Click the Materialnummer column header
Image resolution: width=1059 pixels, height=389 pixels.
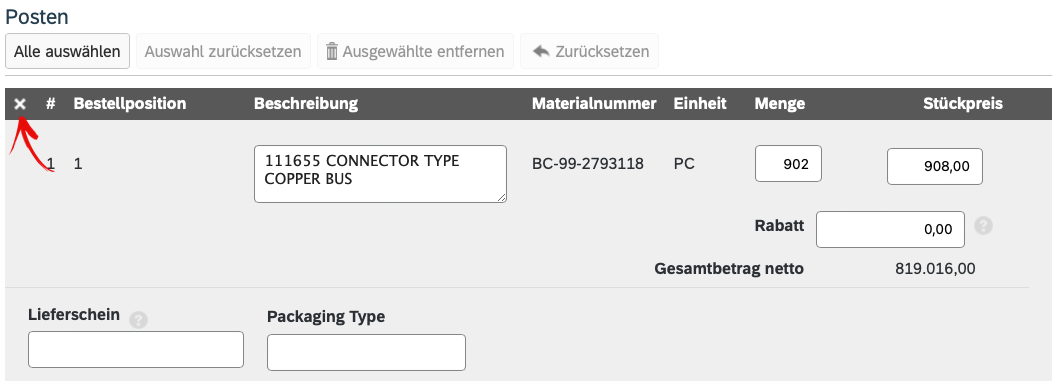(594, 104)
